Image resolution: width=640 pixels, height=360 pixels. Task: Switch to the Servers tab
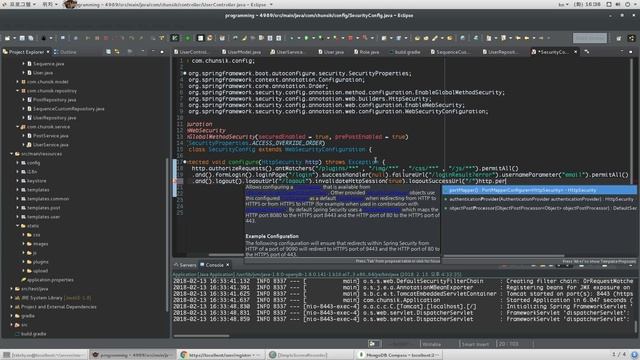pyautogui.click(x=185, y=265)
